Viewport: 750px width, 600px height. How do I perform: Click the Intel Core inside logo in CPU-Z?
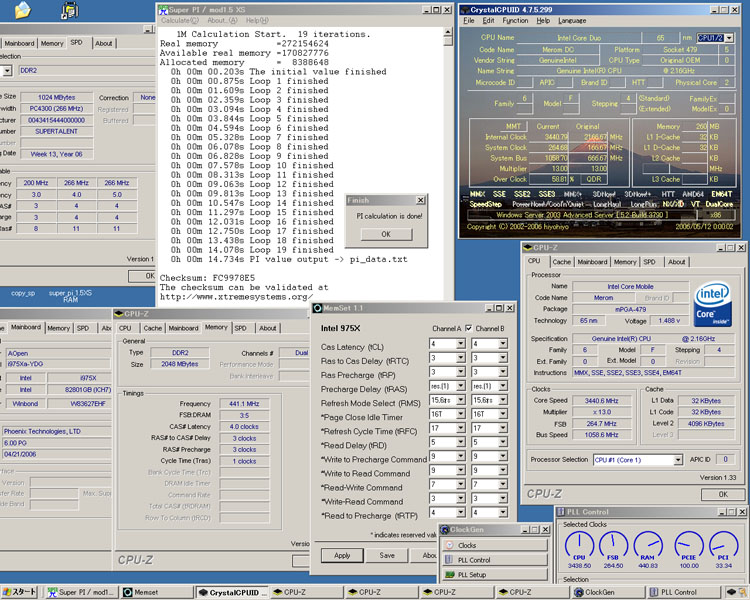(713, 304)
